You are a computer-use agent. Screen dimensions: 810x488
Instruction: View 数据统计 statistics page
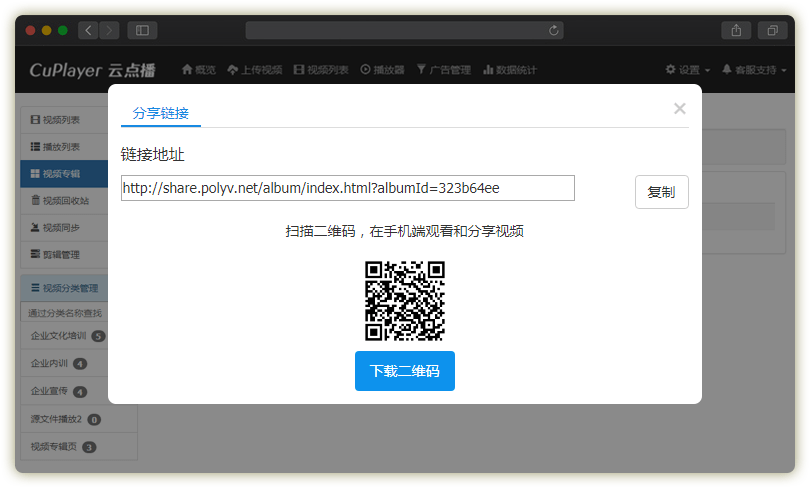[510, 70]
